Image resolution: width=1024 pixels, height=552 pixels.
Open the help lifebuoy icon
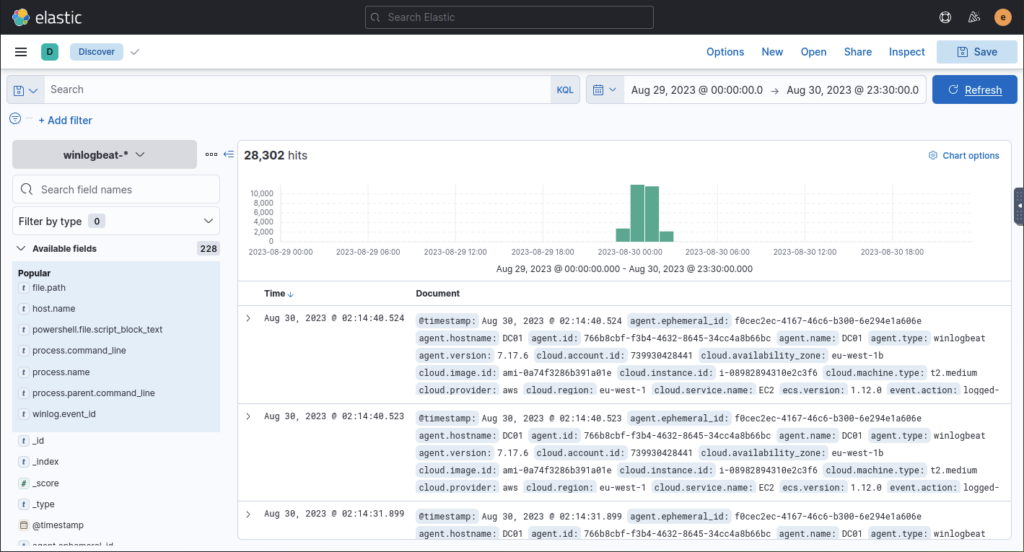[945, 18]
